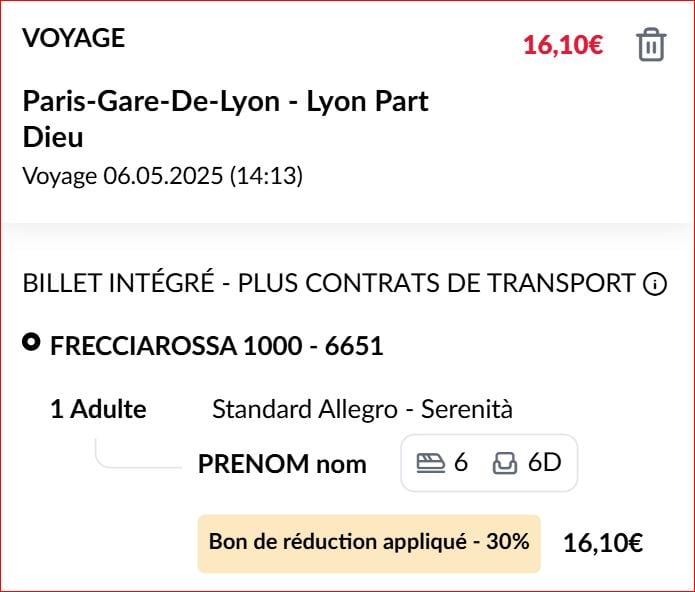Click the train coach icon next to 6
The height and width of the screenshot is (592, 695).
(x=430, y=463)
